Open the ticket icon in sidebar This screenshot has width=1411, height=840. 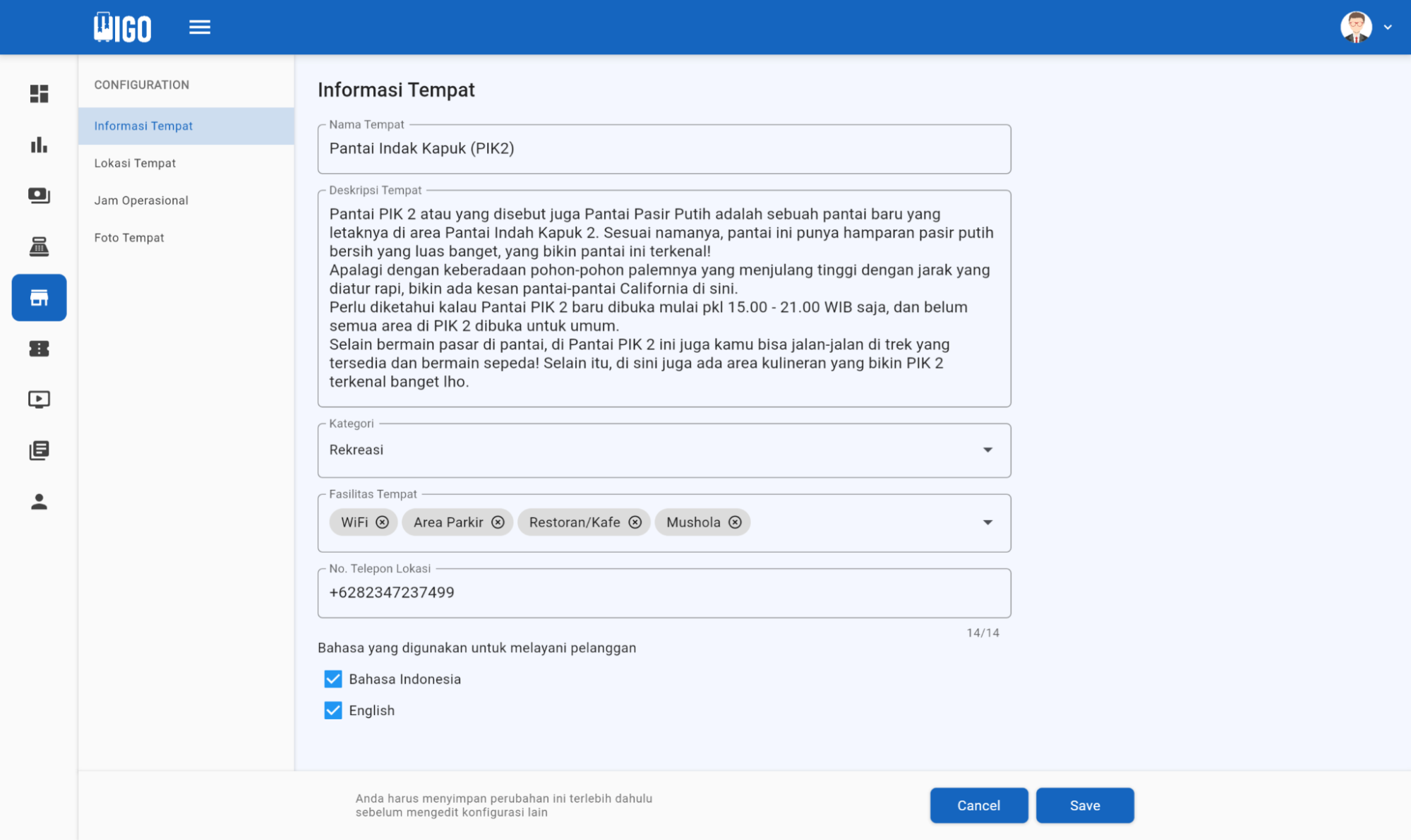tap(39, 349)
